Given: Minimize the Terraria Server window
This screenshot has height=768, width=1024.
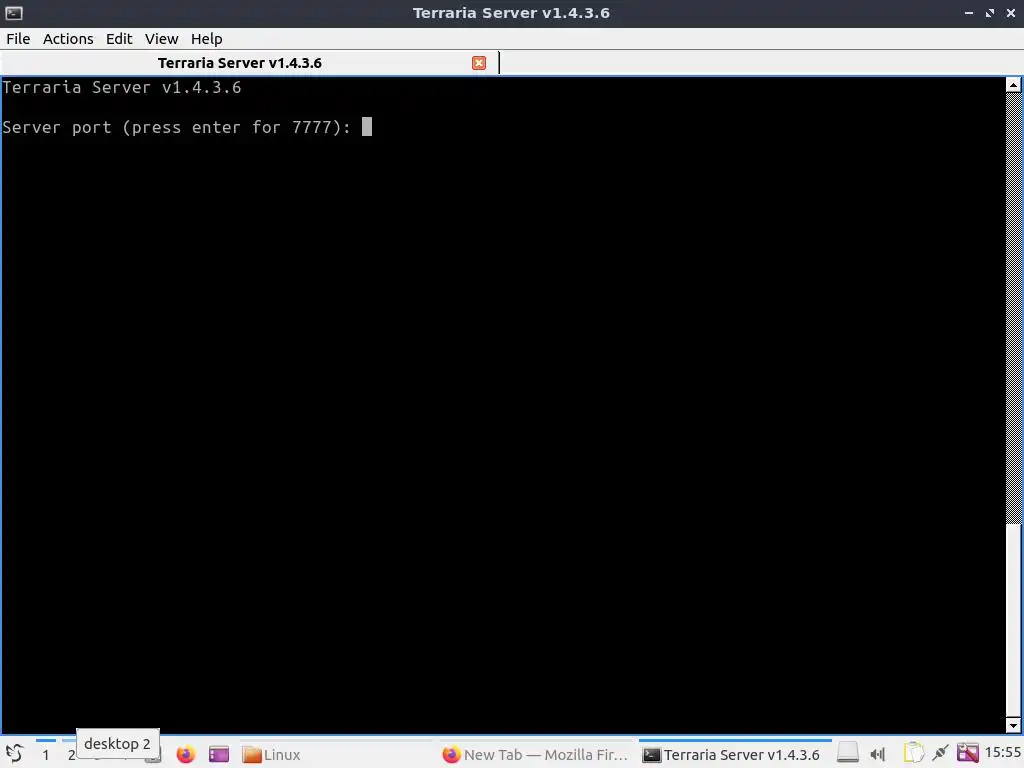Looking at the screenshot, I should coord(969,13).
